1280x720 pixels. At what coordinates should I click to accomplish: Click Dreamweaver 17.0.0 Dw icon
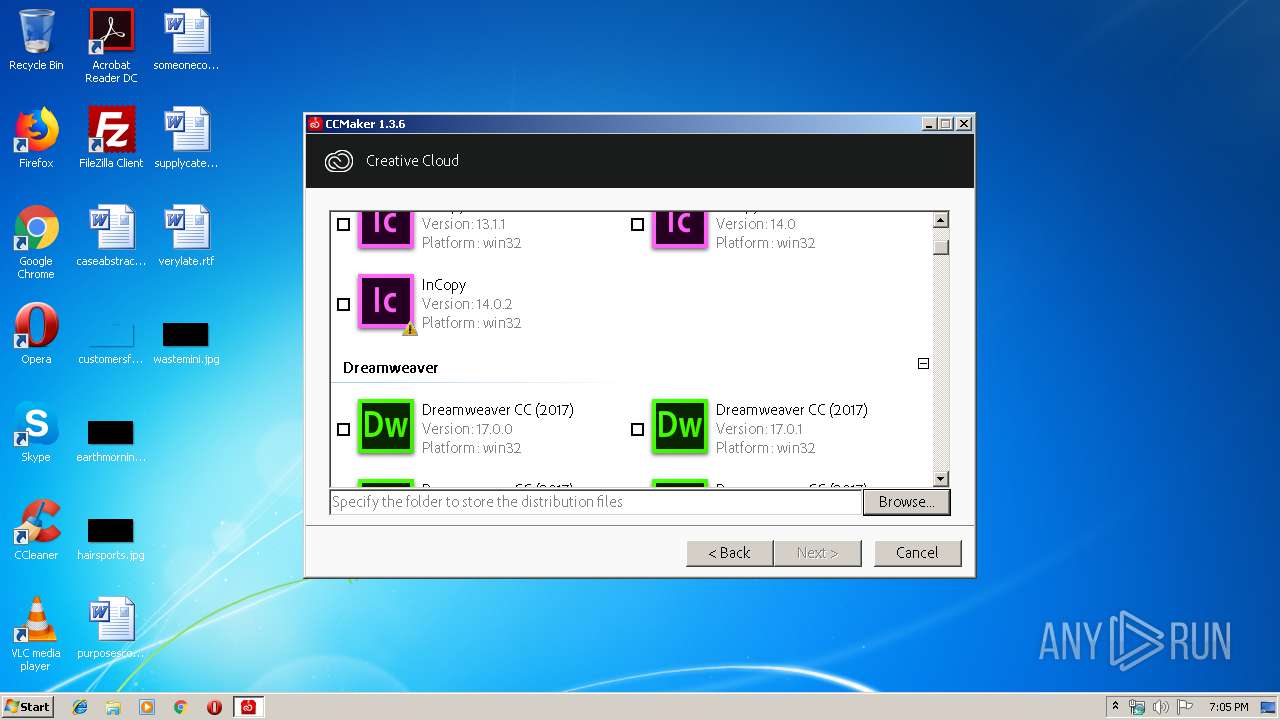click(x=386, y=427)
